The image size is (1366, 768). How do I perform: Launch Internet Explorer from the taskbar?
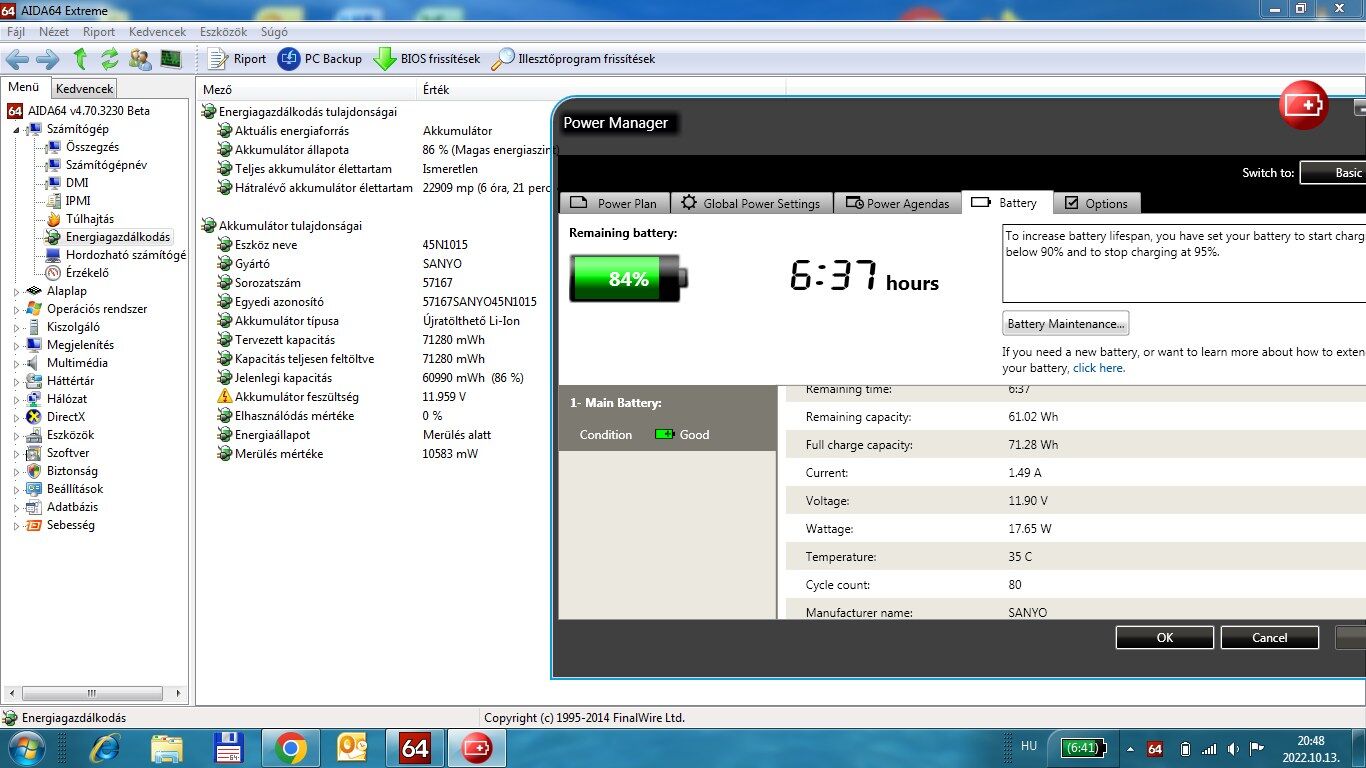click(105, 748)
